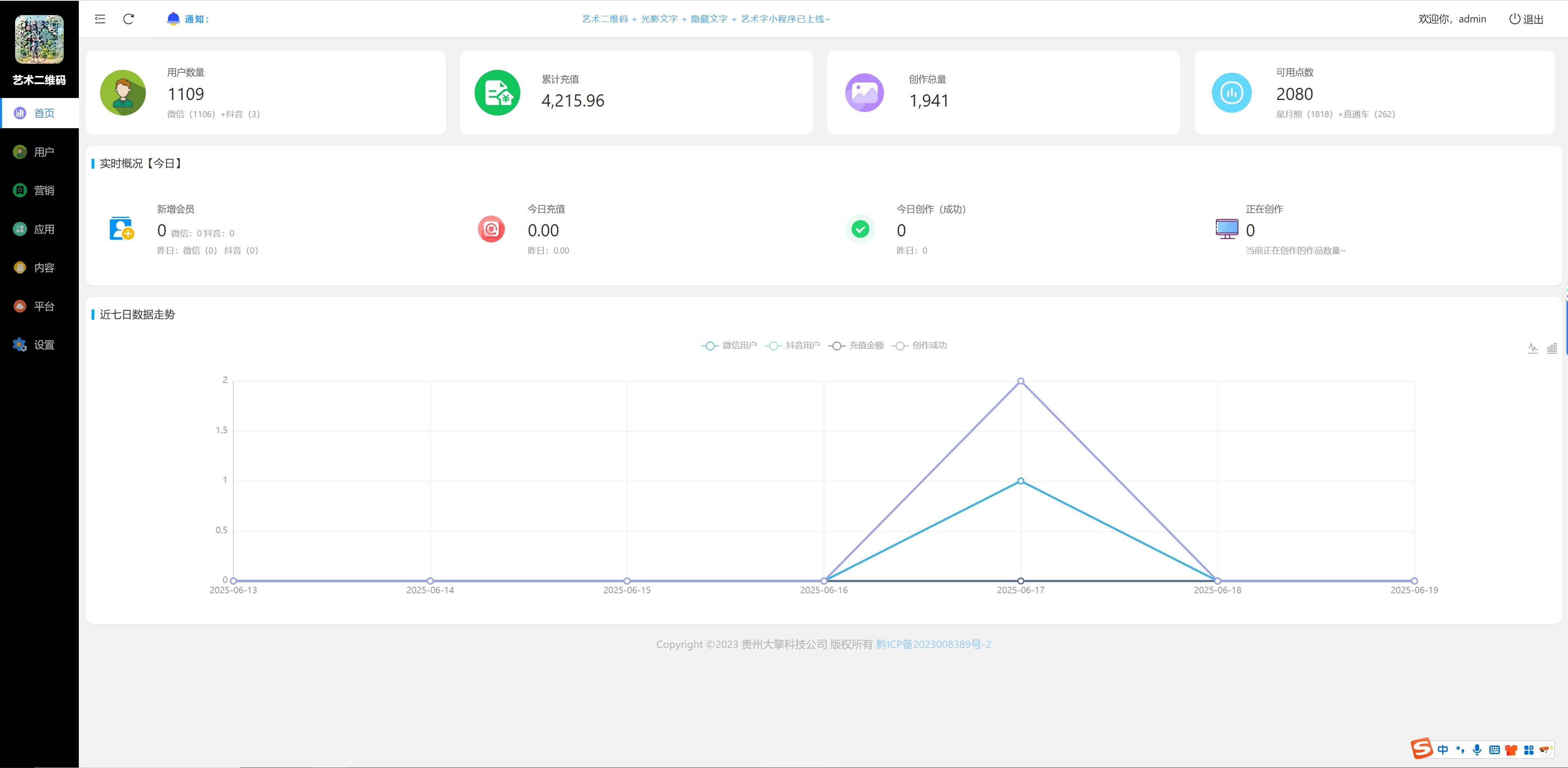
Task: Switch chart to bar view icon
Action: pos(1552,348)
